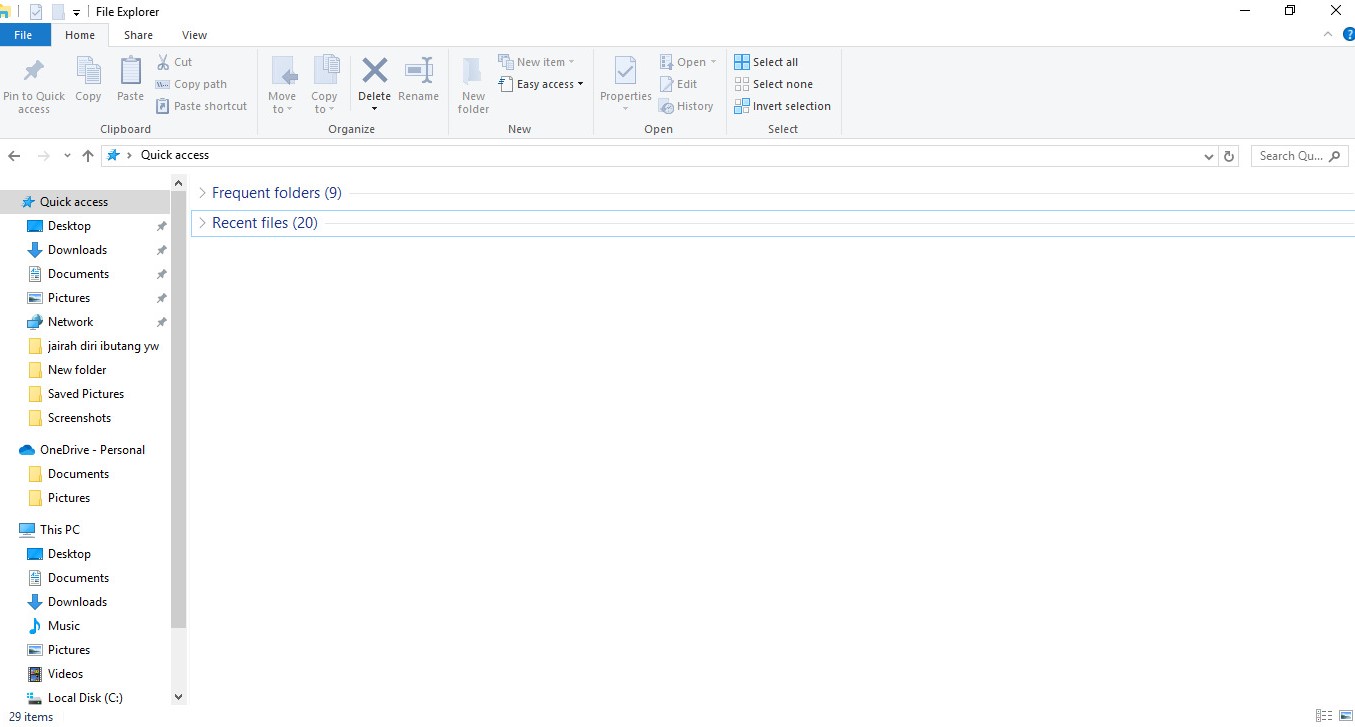Go up one level arrow

tap(88, 156)
